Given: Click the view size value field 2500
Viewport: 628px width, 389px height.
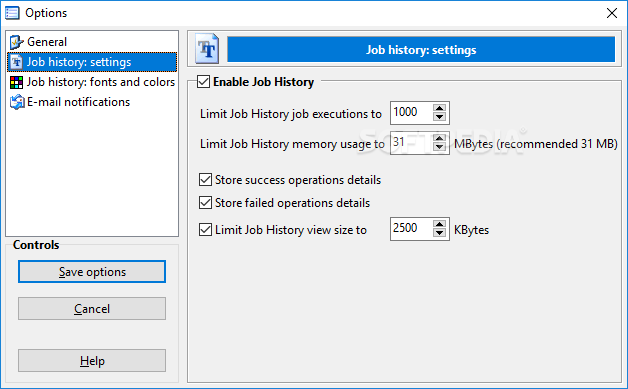Looking at the screenshot, I should pos(411,229).
